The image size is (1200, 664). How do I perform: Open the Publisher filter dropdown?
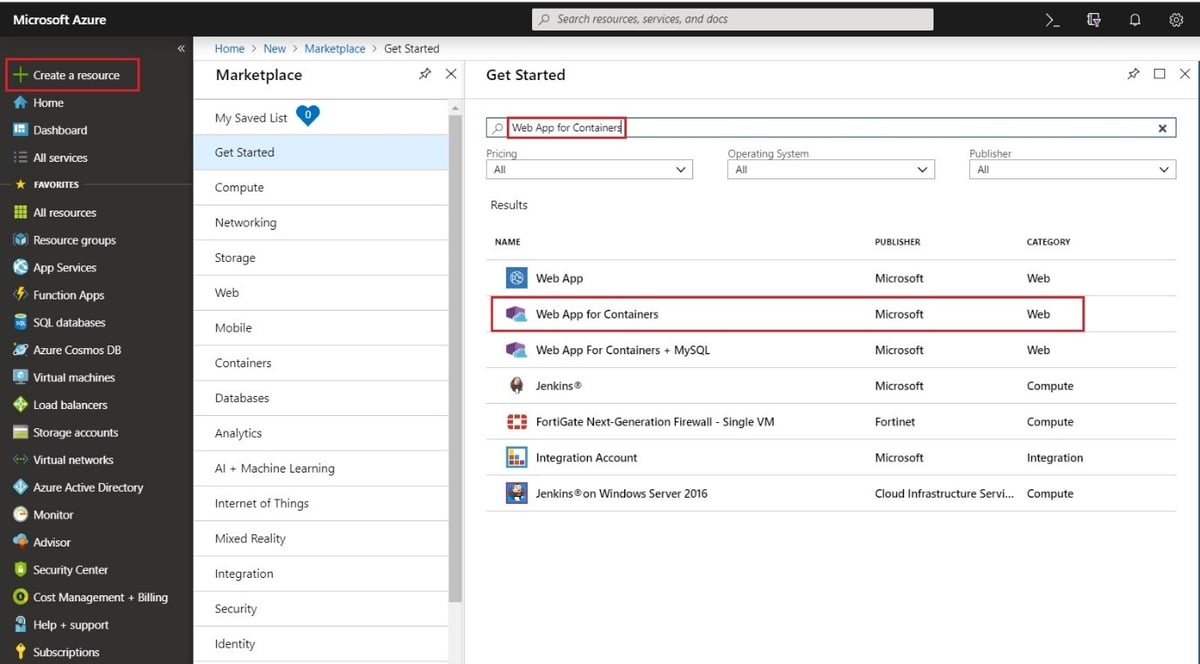tap(1070, 169)
